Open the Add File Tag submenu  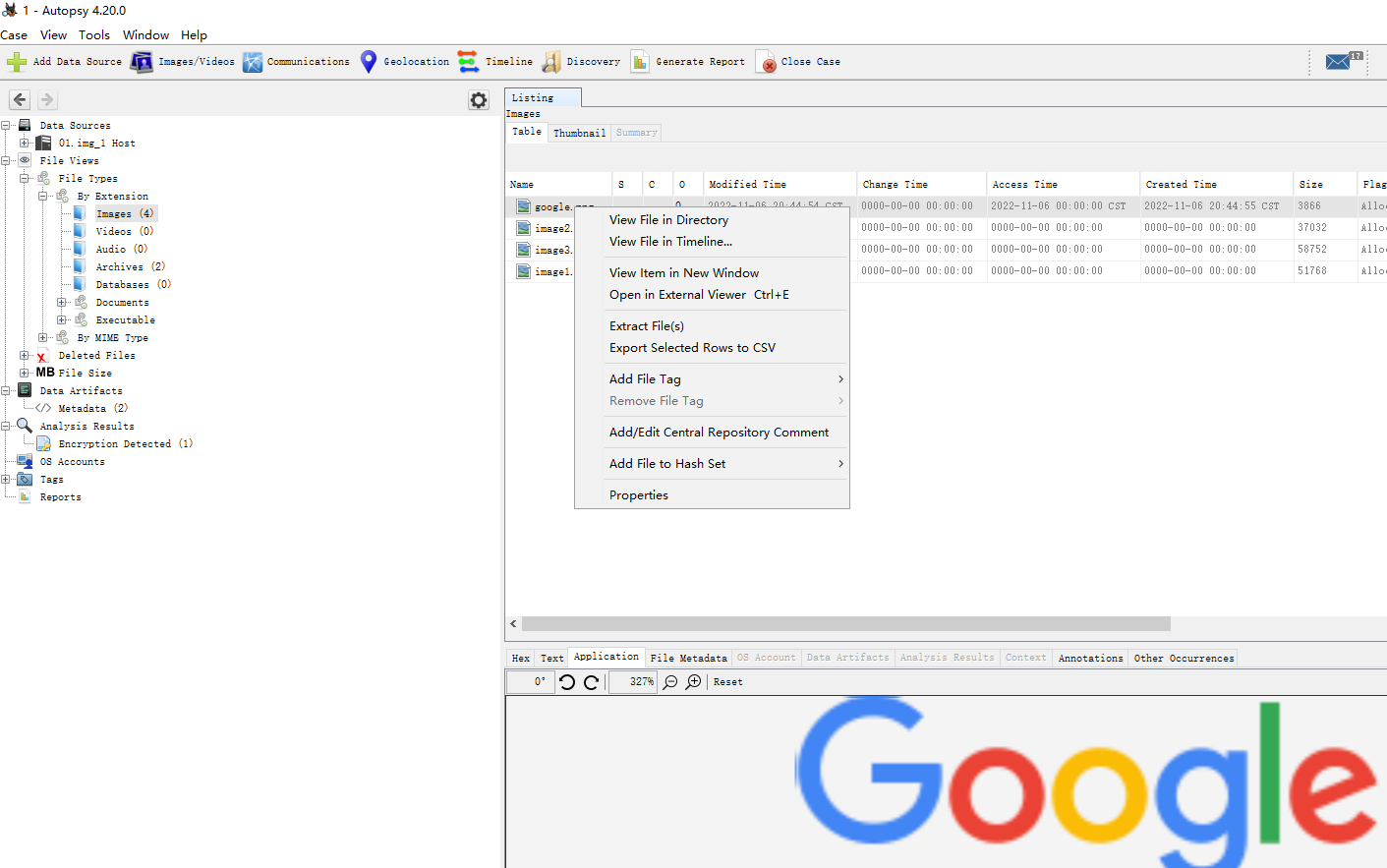click(x=725, y=379)
